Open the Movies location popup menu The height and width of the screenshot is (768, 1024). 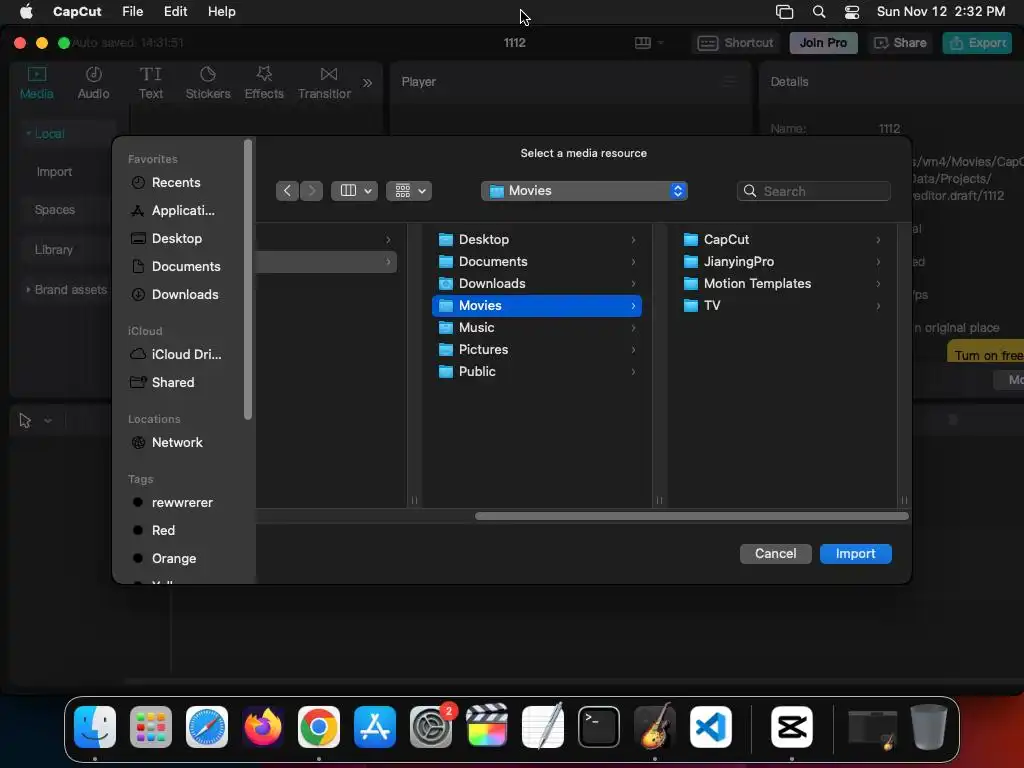[584, 191]
